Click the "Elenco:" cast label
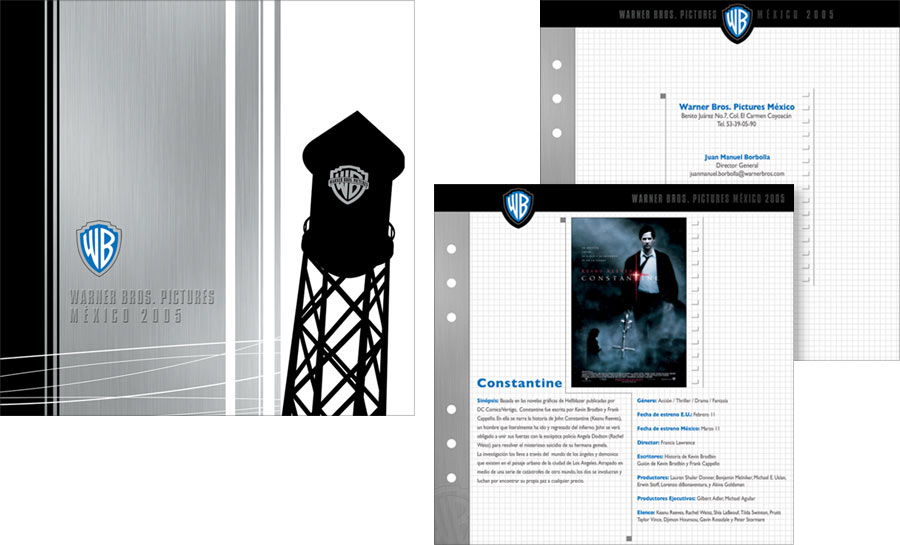The image size is (900, 545). pyautogui.click(x=646, y=512)
